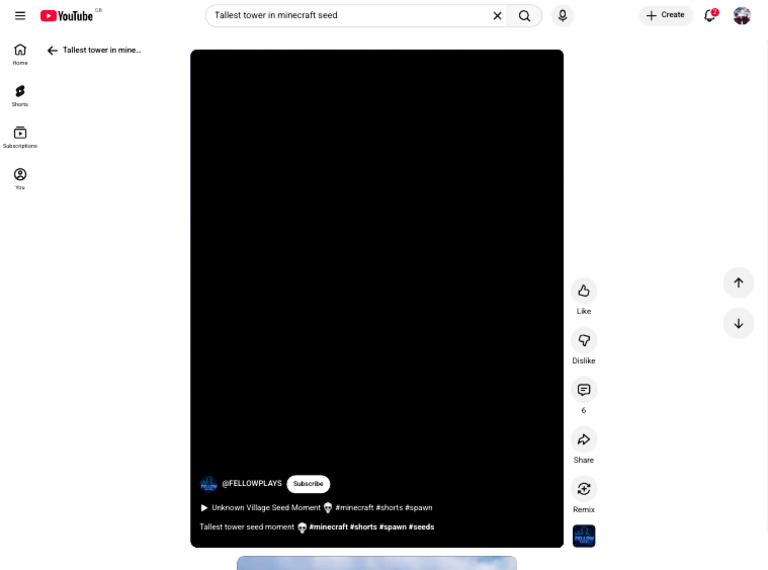
Task: Open Shorts in sidebar
Action: point(20,95)
